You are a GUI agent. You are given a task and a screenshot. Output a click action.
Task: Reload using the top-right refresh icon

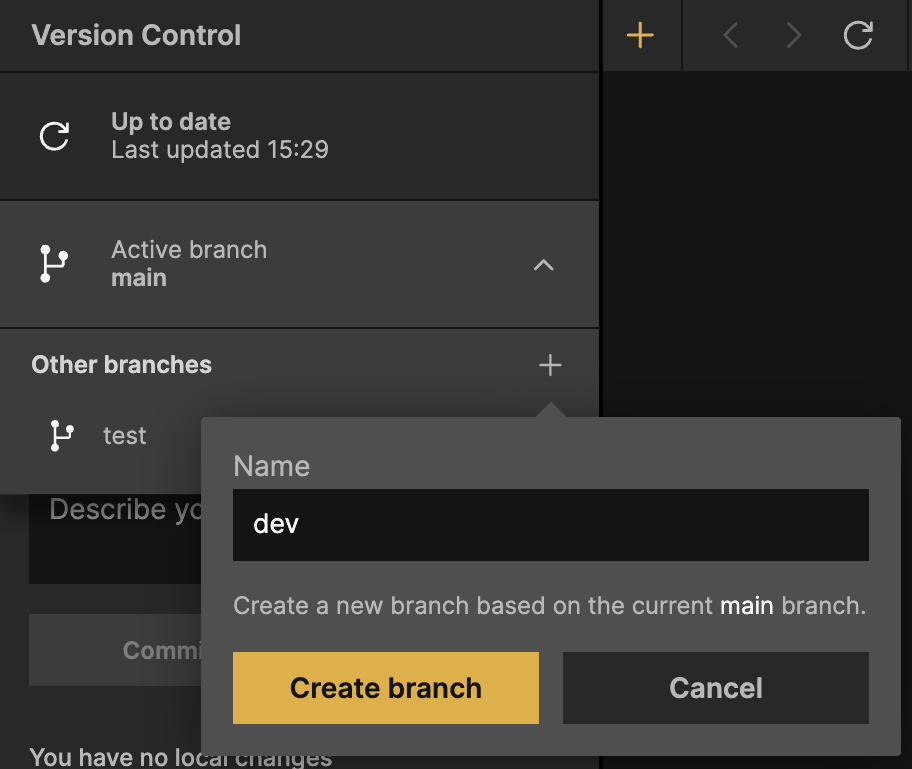[x=857, y=36]
